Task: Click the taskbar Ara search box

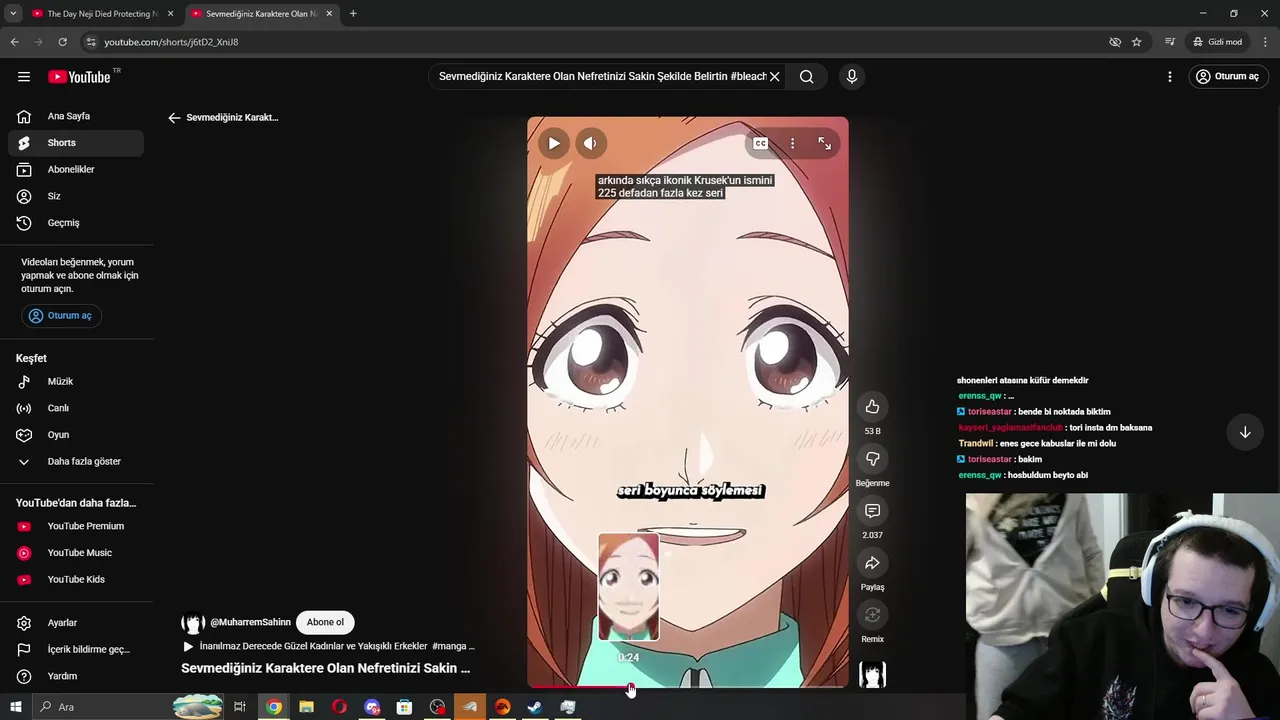Action: [x=128, y=707]
